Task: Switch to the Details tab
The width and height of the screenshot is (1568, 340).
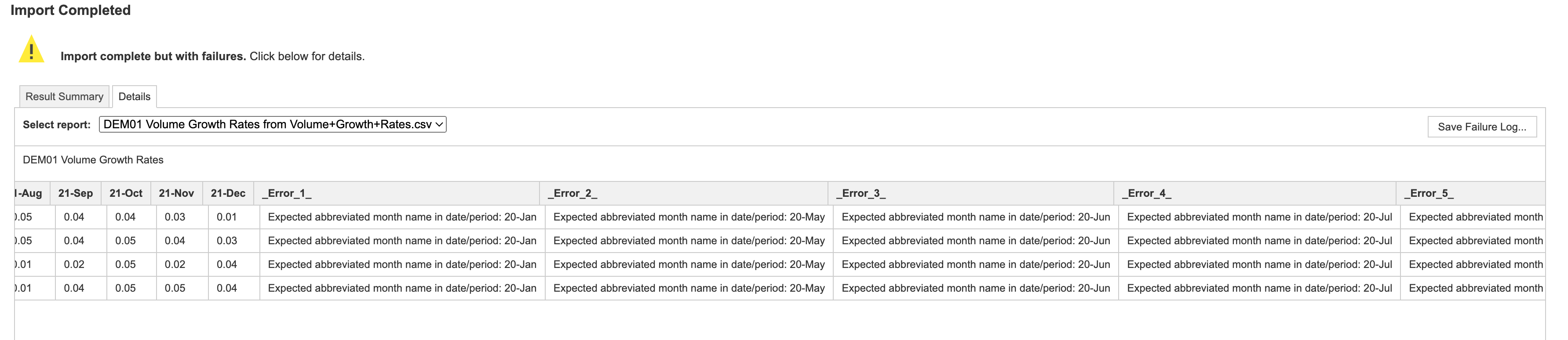Action: click(134, 97)
